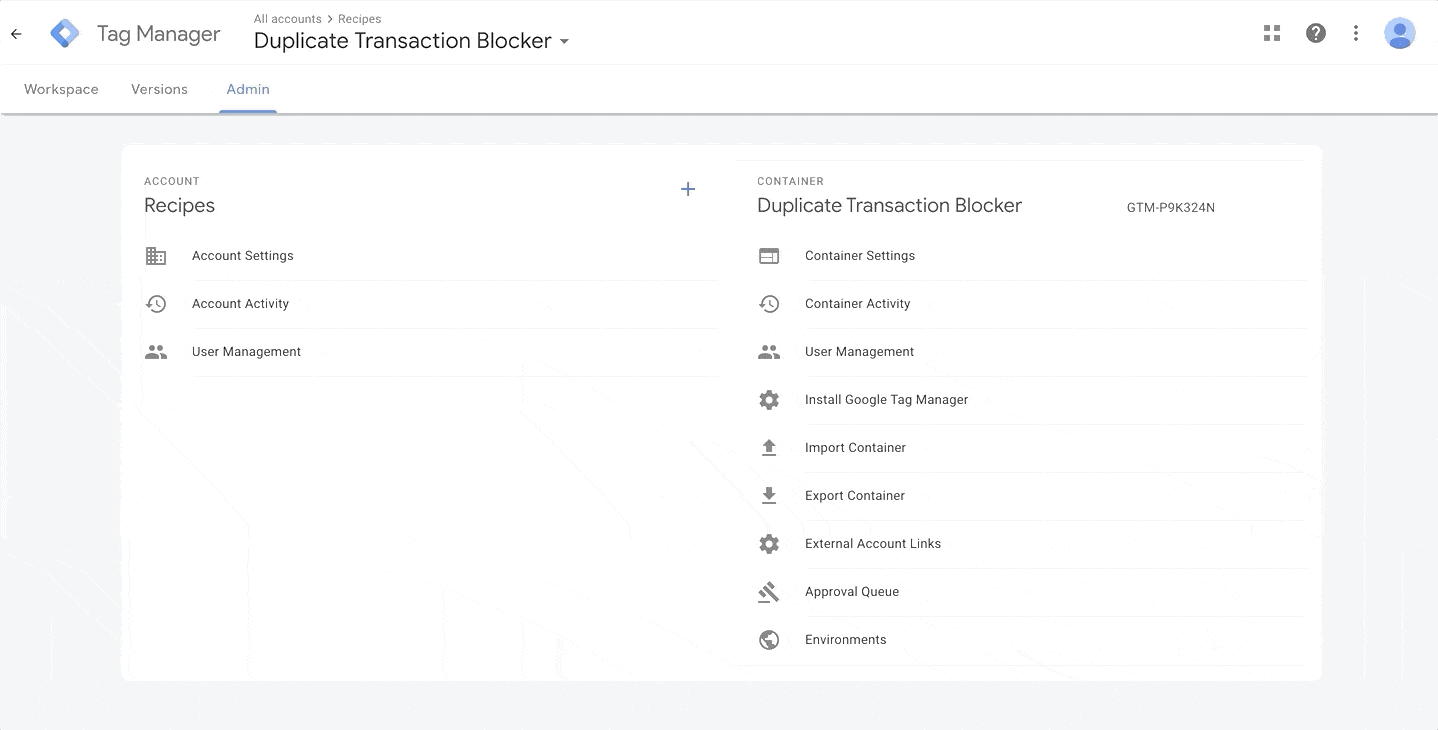Image resolution: width=1438 pixels, height=730 pixels.
Task: Click the Recipes breadcrumb link
Action: pyautogui.click(x=360, y=19)
